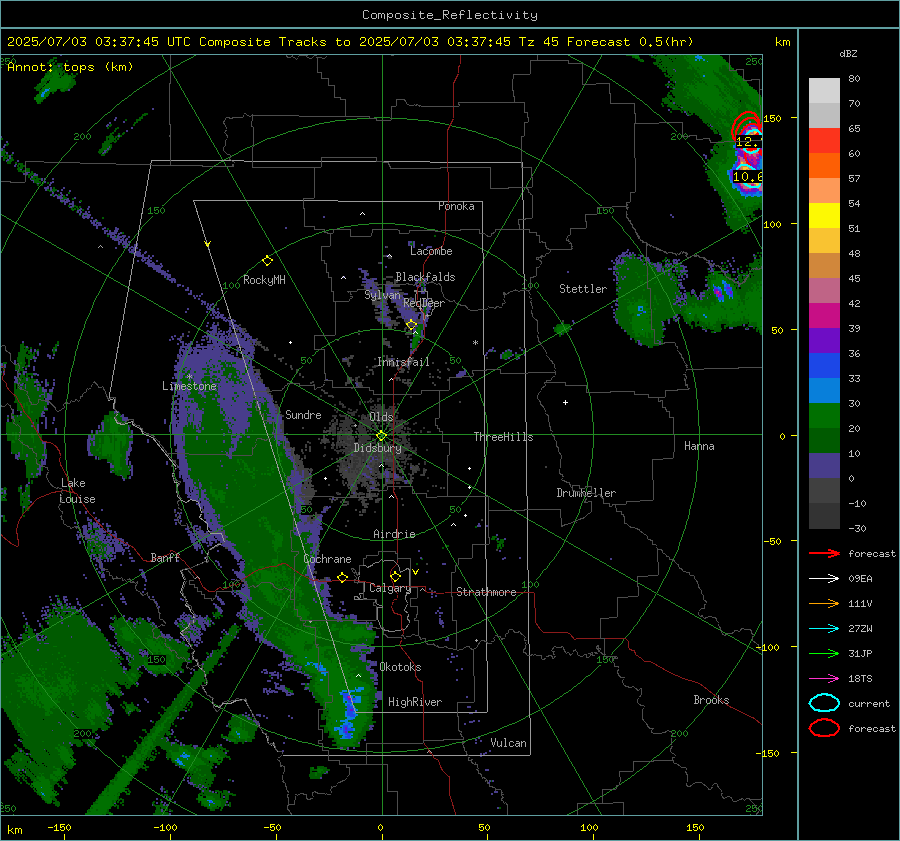Screen dimensions: 900x841
Task: Click the Sylvan town label
Action: [382, 295]
